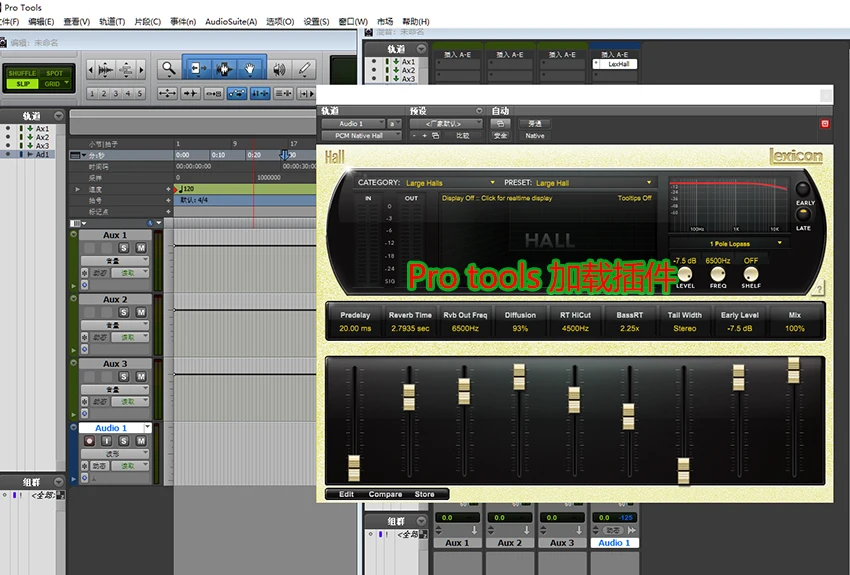Open the factory default preset dropdown

pyautogui.click(x=446, y=124)
